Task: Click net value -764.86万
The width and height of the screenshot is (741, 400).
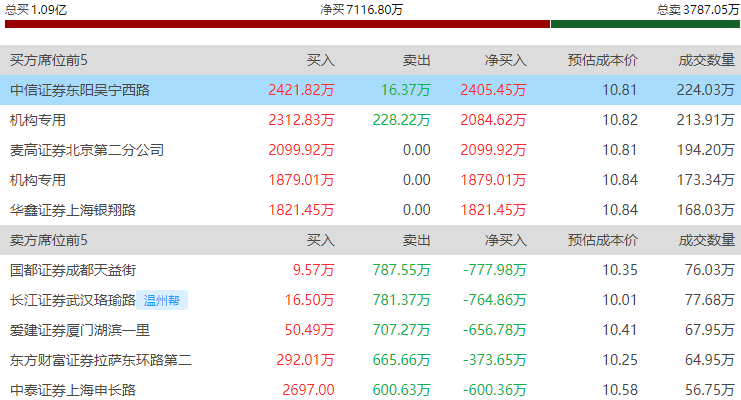Action: pos(494,300)
